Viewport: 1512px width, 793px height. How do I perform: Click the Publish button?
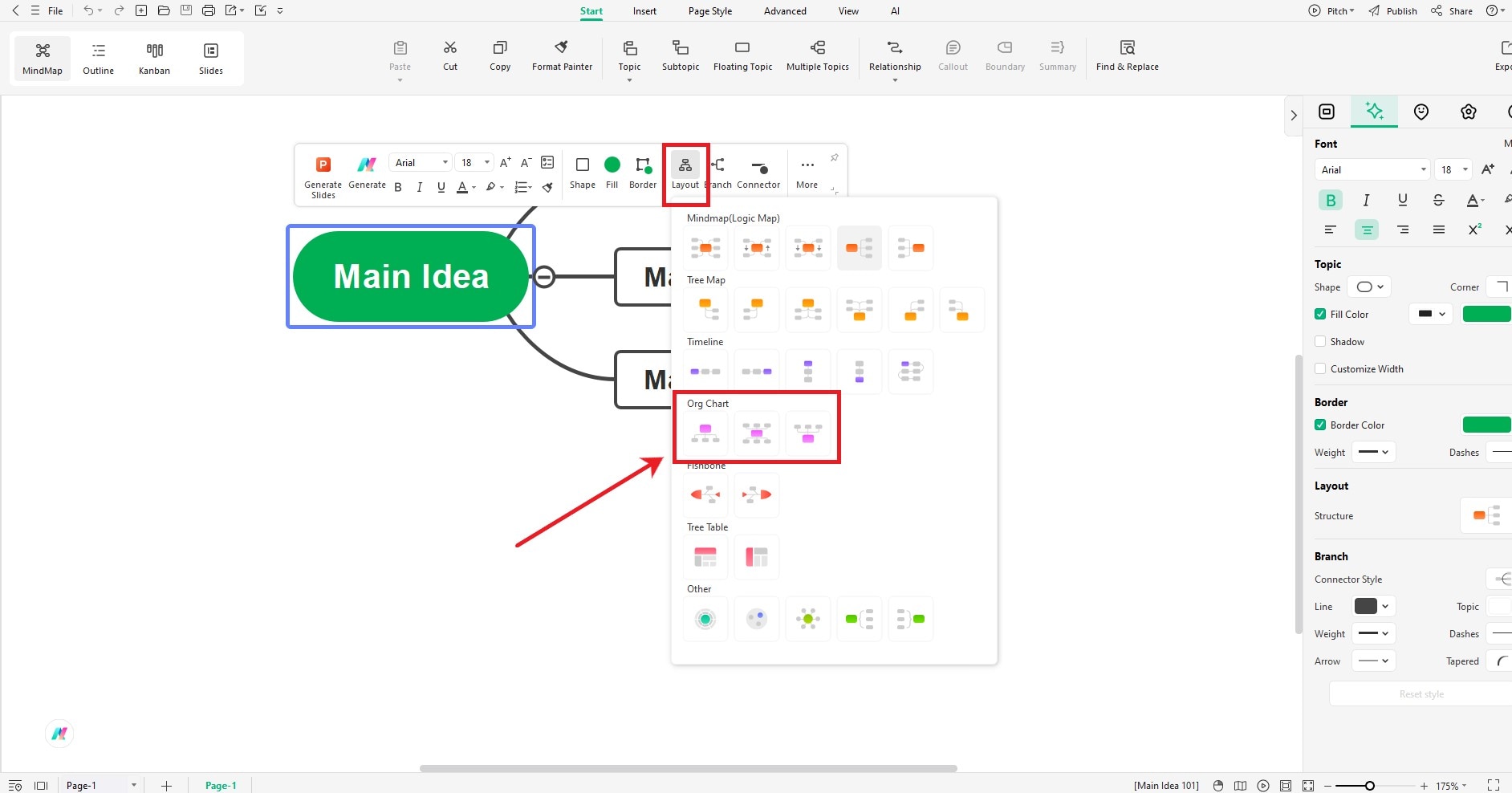[1393, 10]
